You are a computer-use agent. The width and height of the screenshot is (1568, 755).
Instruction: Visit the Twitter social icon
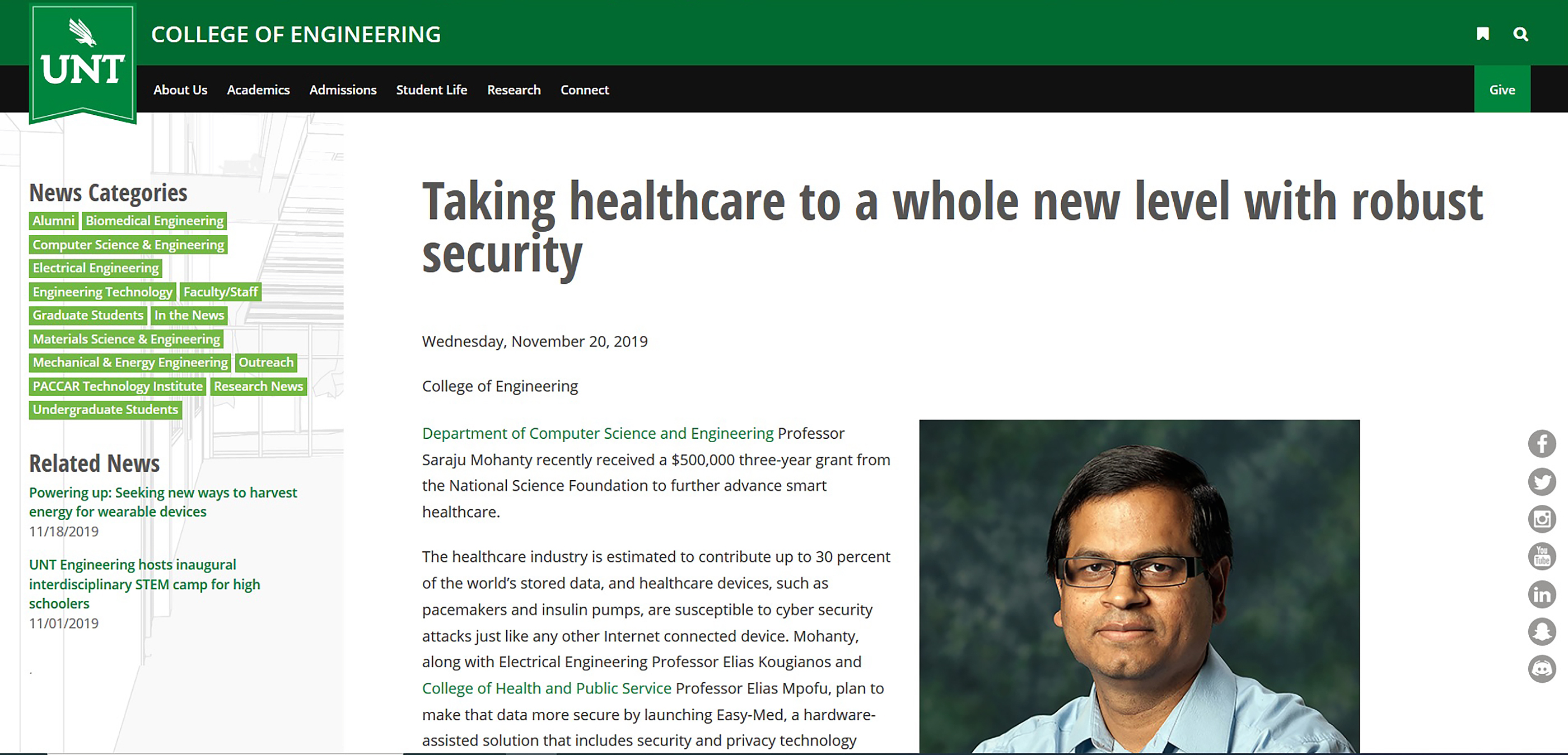pyautogui.click(x=1542, y=481)
